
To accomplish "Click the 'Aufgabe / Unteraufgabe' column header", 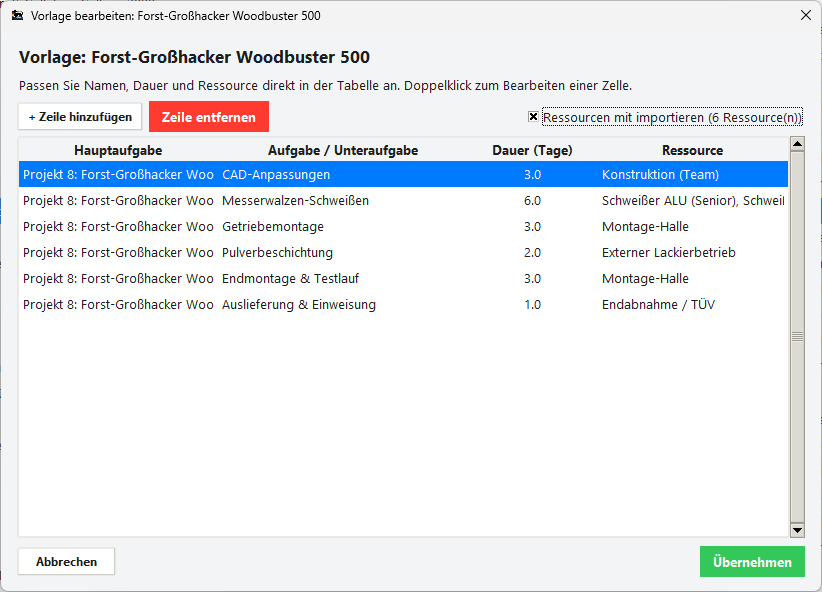I will [x=343, y=150].
